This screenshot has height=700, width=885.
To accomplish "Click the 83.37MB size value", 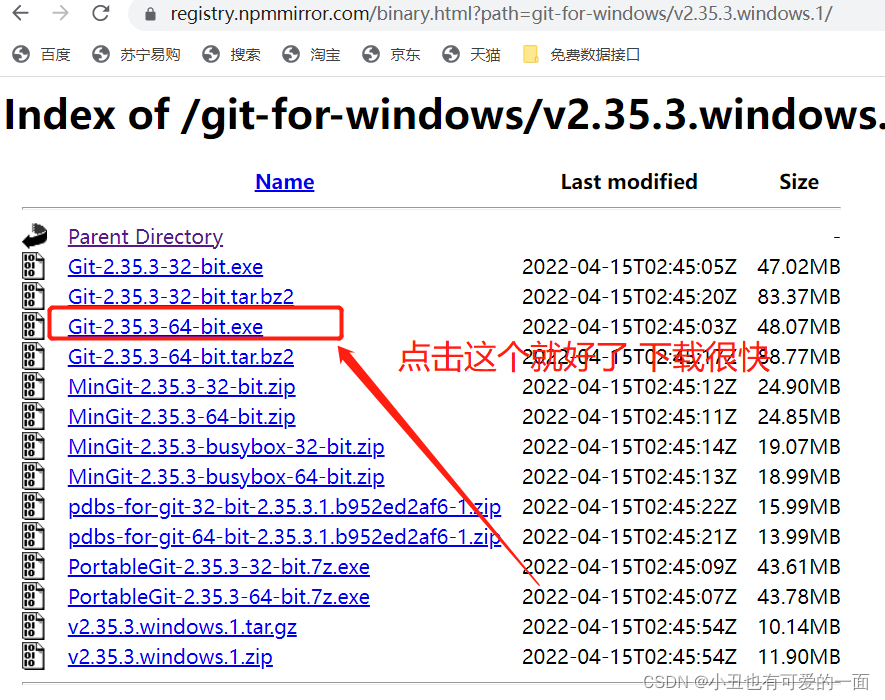I will pyautogui.click(x=799, y=296).
